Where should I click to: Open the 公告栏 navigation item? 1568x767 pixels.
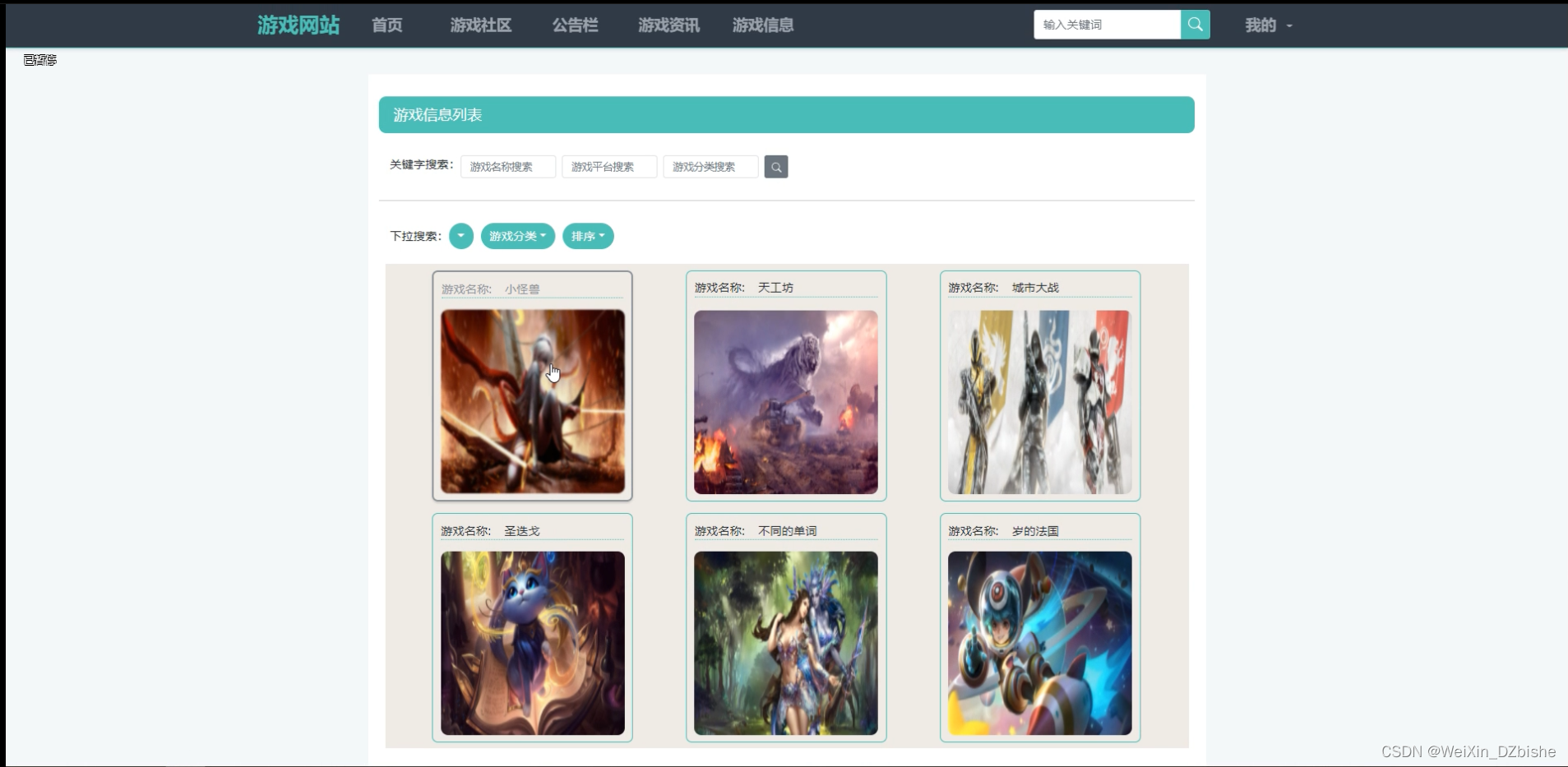(575, 25)
